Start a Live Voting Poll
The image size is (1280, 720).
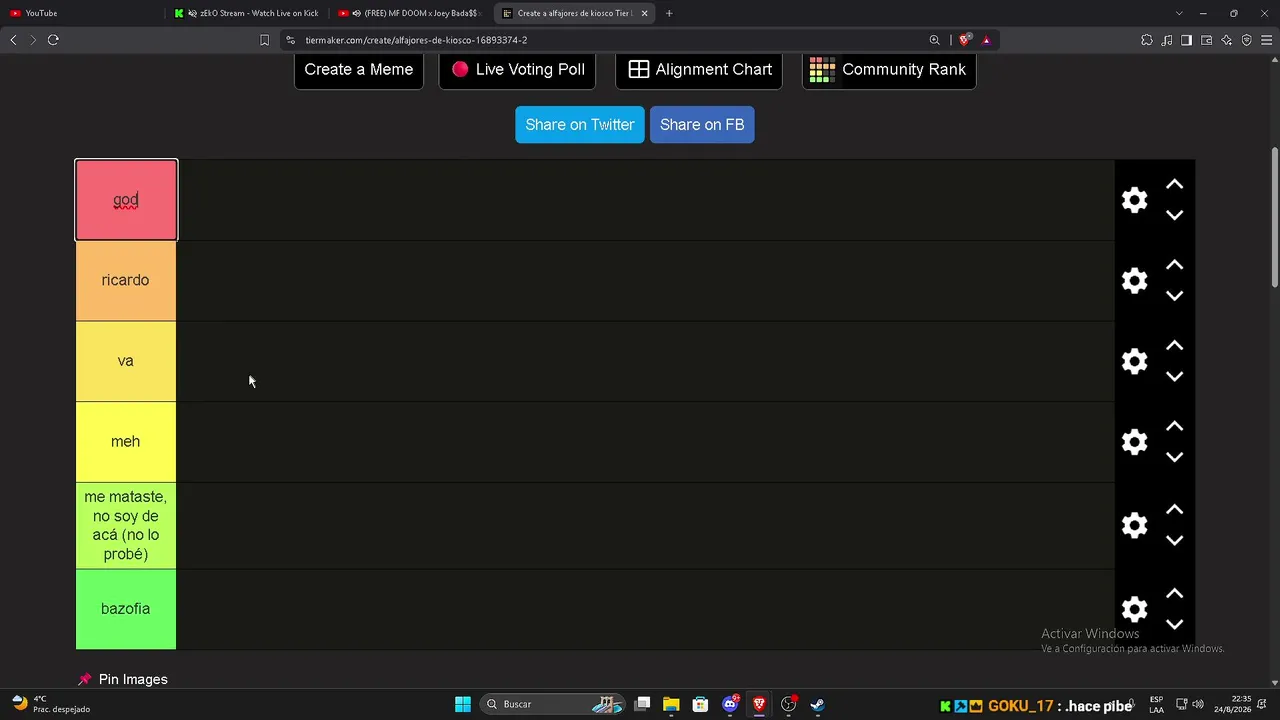coord(518,70)
